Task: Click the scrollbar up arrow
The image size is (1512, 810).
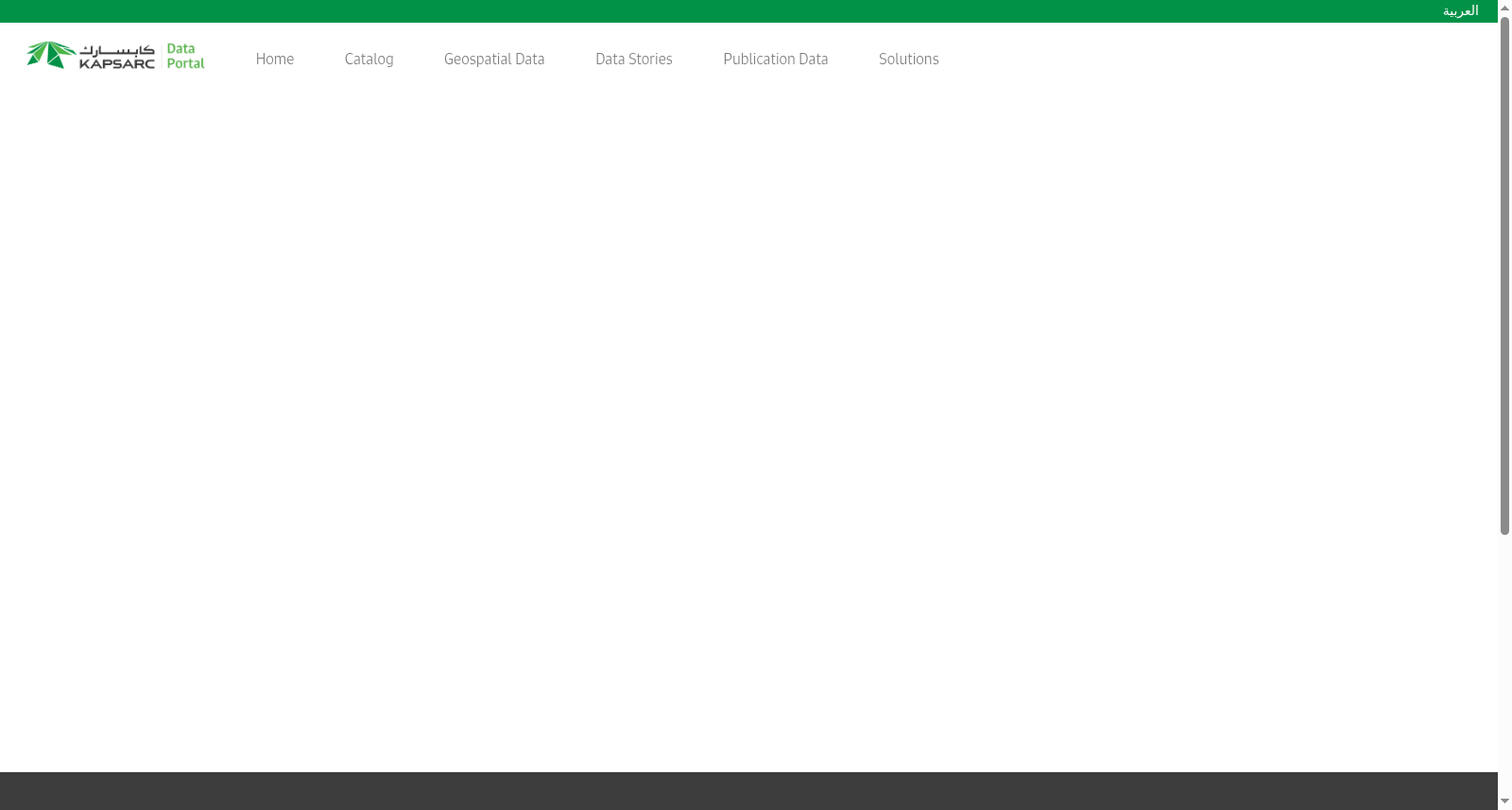Action: [1504, 8]
